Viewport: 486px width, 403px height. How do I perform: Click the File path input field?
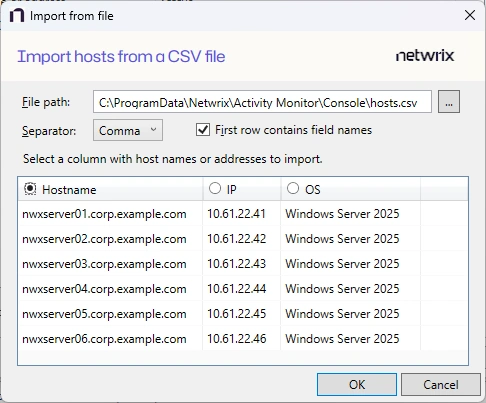point(262,102)
